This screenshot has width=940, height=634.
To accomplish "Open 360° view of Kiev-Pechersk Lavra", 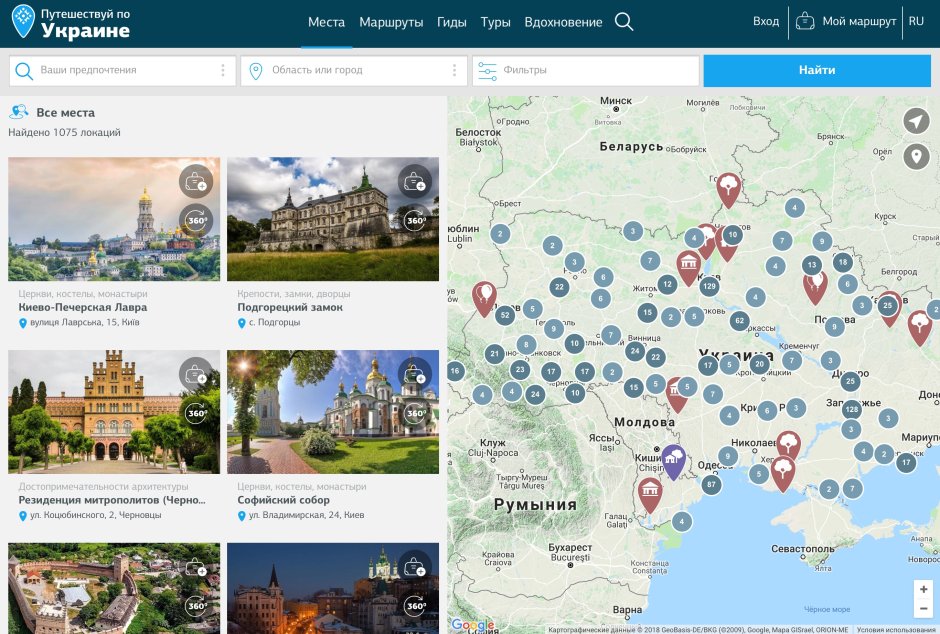I will point(196,221).
